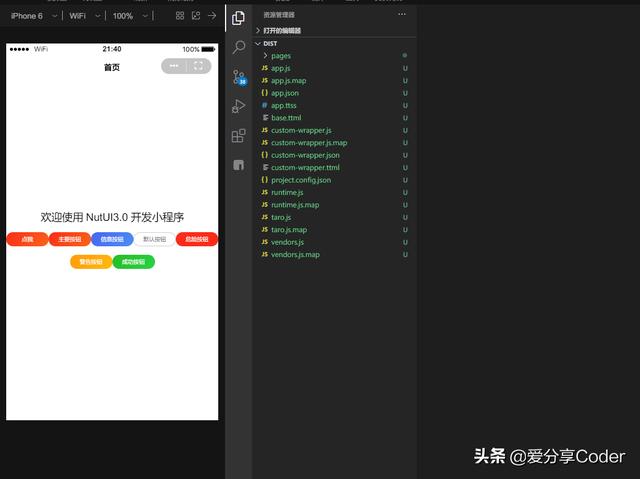Open runtime.js.map file

pos(334,205)
